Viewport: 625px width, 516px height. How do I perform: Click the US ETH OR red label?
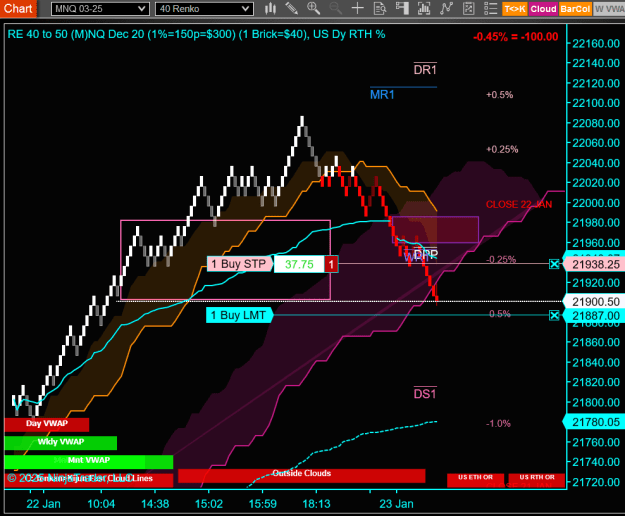[475, 479]
